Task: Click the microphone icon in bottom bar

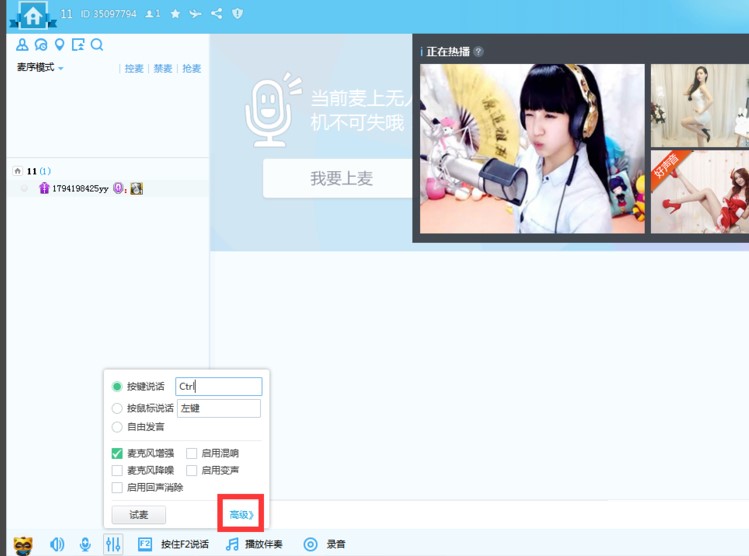Action: [x=85, y=544]
